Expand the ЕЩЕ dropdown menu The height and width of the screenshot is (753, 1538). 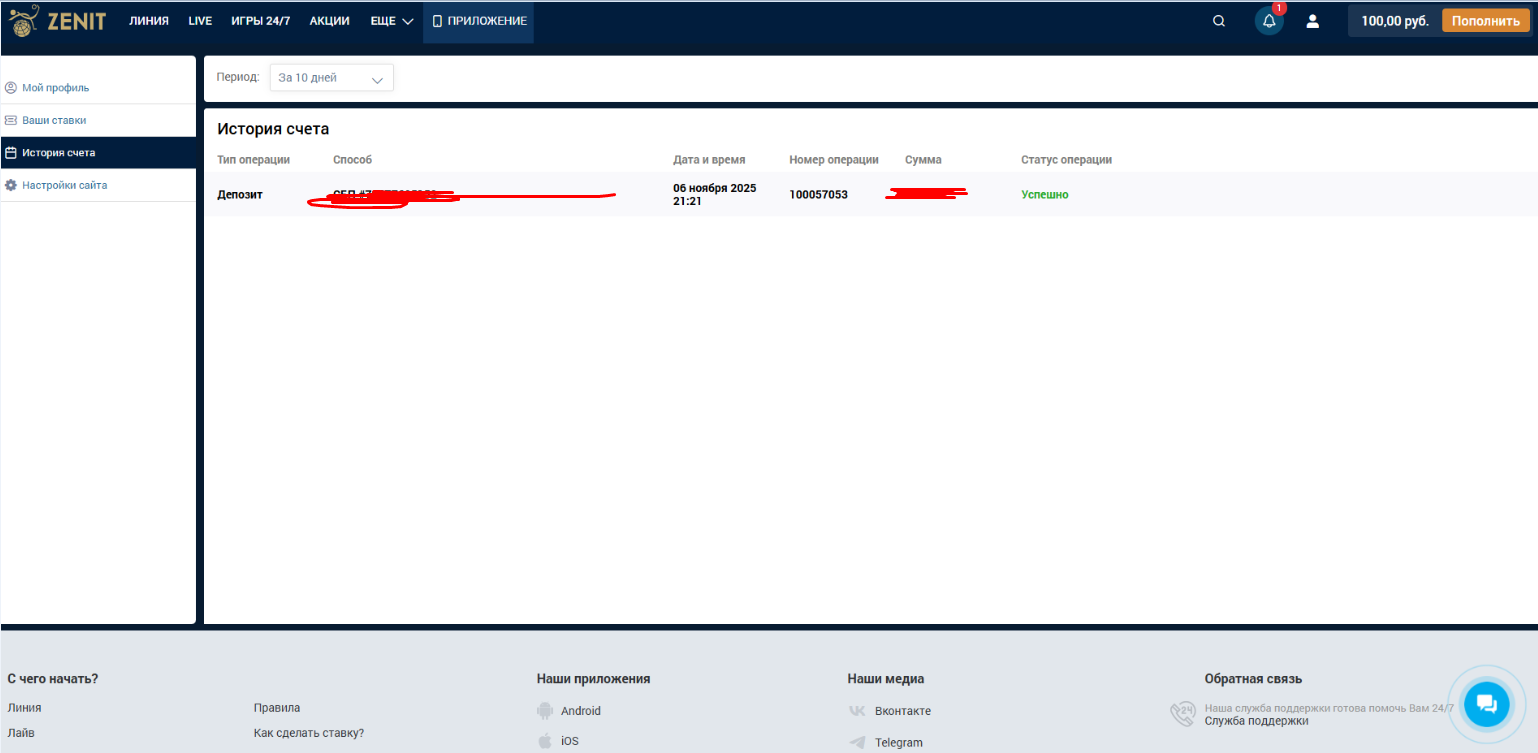[391, 21]
